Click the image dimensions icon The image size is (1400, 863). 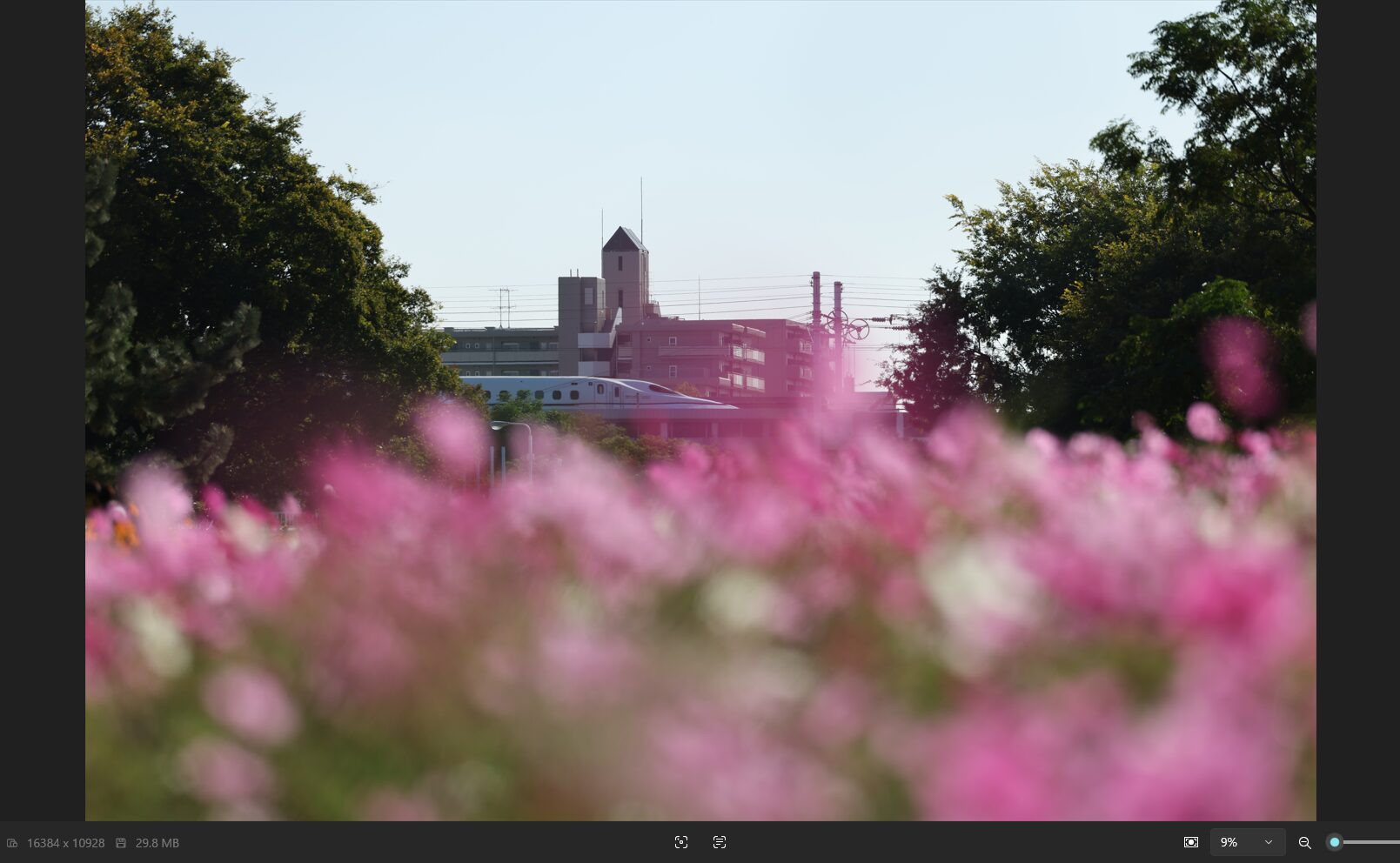12,843
